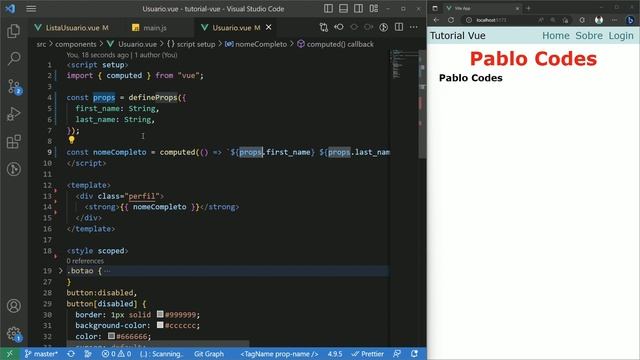
Task: Click the git blame annotation above line 1
Action: (122, 55)
